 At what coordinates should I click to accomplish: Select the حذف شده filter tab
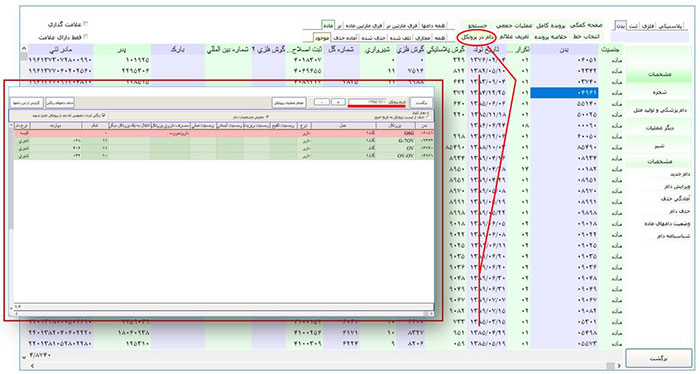[374, 37]
